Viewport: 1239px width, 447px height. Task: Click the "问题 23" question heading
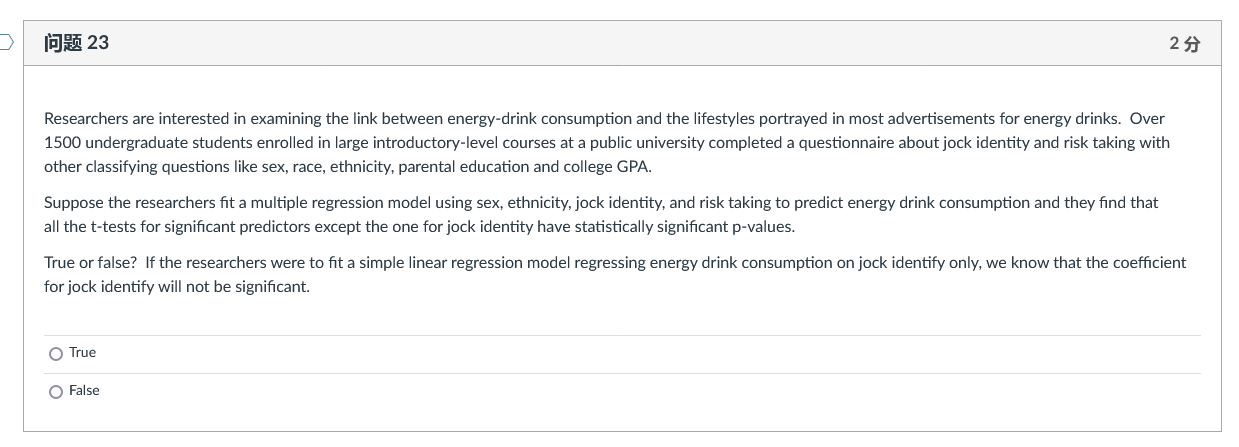click(x=77, y=43)
